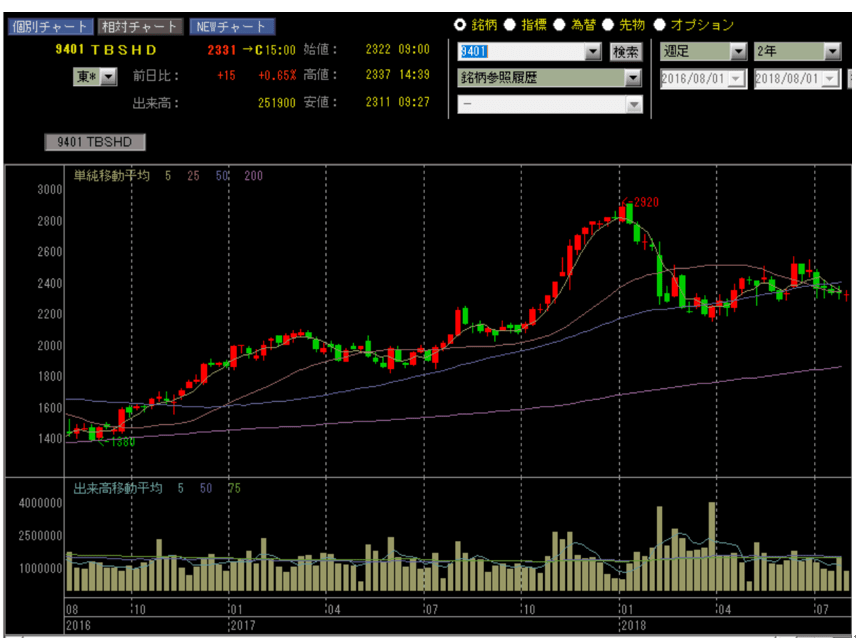Select the 指標 radio button
Image resolution: width=856 pixels, height=638 pixels.
click(x=509, y=25)
